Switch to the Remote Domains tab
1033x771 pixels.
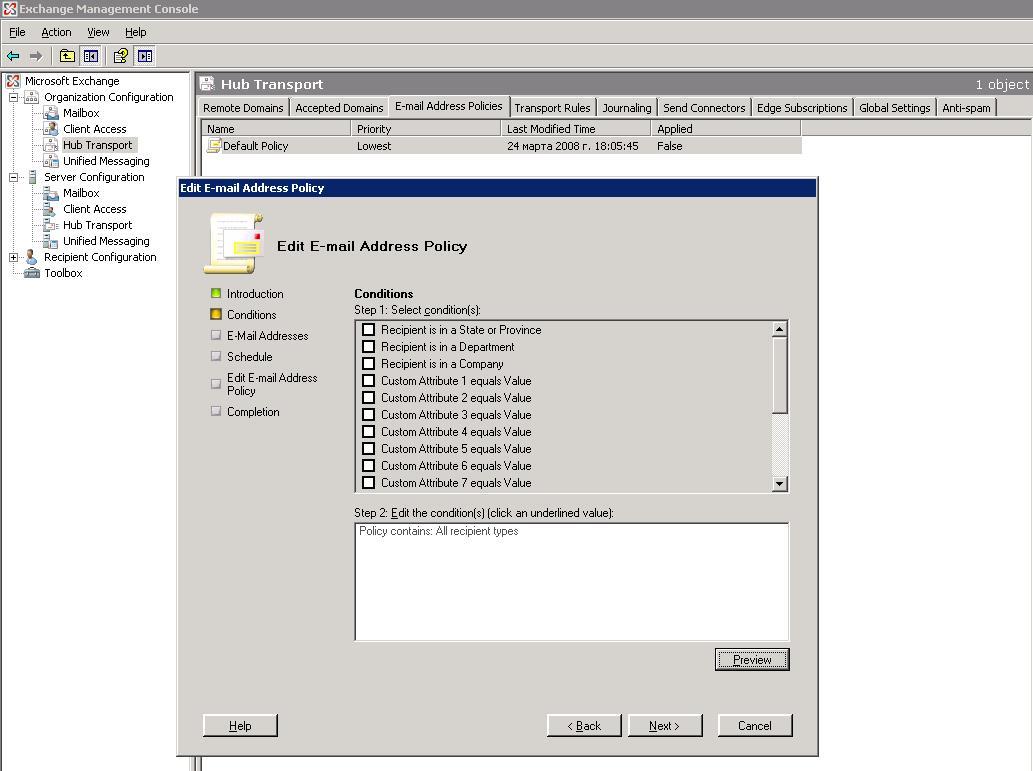pyautogui.click(x=243, y=108)
